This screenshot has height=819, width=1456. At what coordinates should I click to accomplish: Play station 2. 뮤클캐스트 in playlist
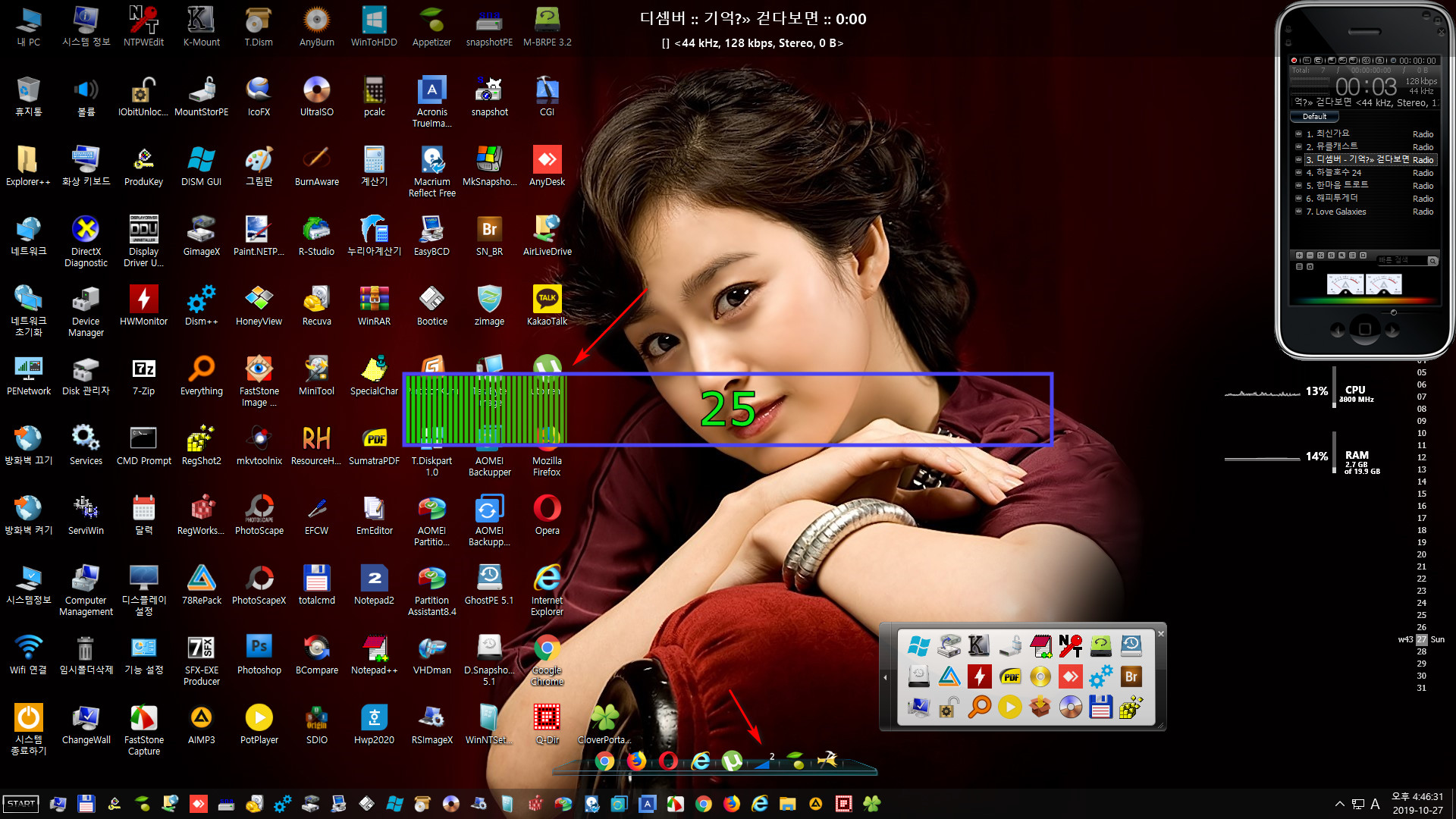pos(1365,146)
